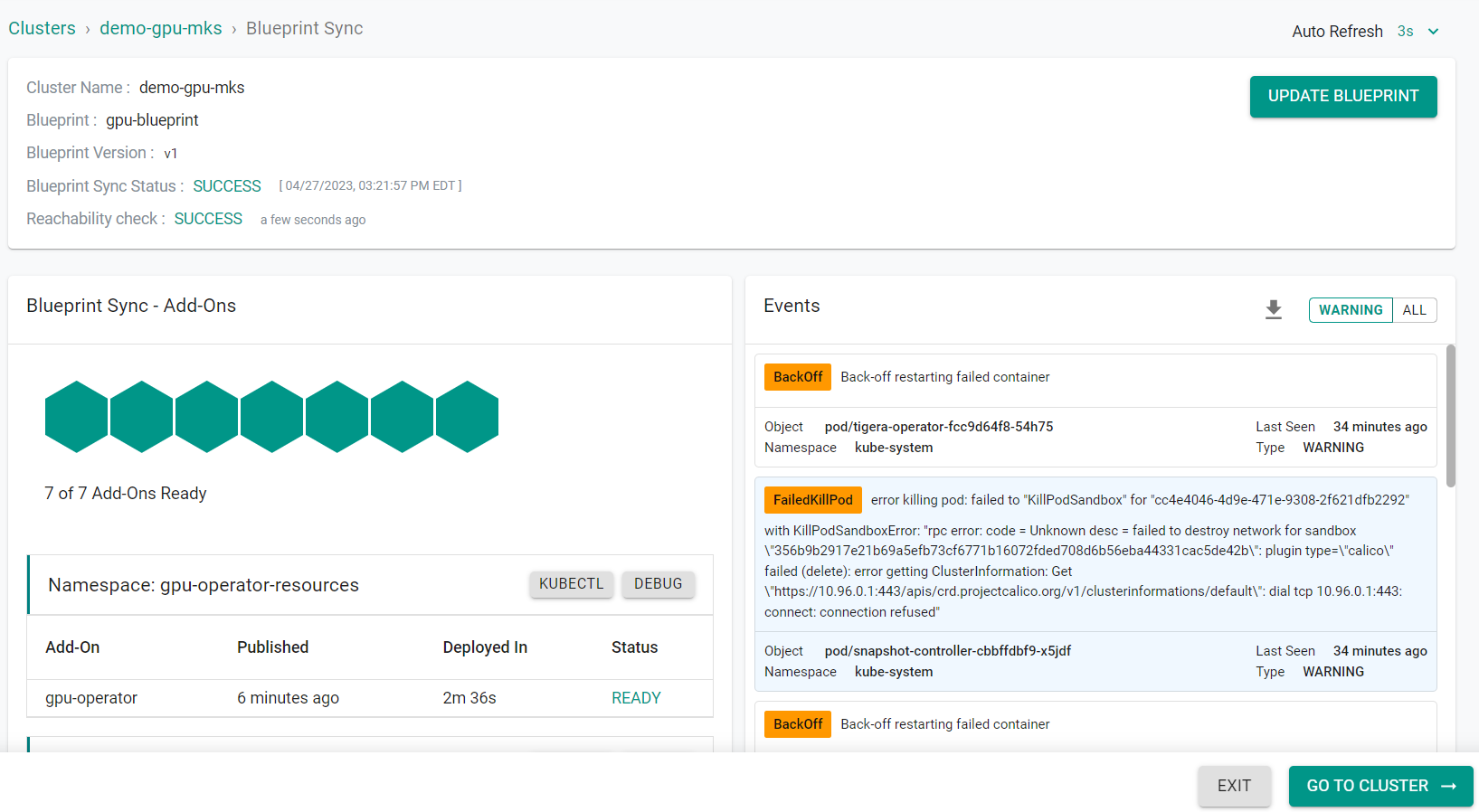Screen dimensions: 1479x812
Task: Navigate to Clusters breadcrumb
Action: point(42,28)
